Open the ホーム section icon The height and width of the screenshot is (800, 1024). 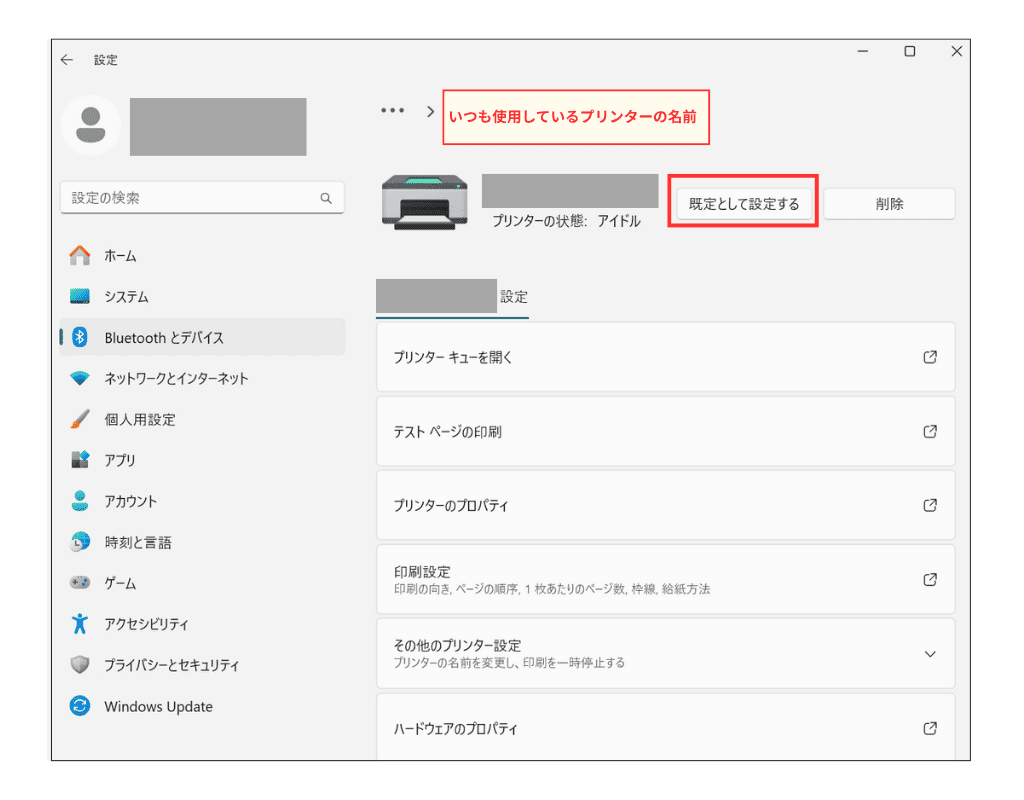pyautogui.click(x=82, y=255)
